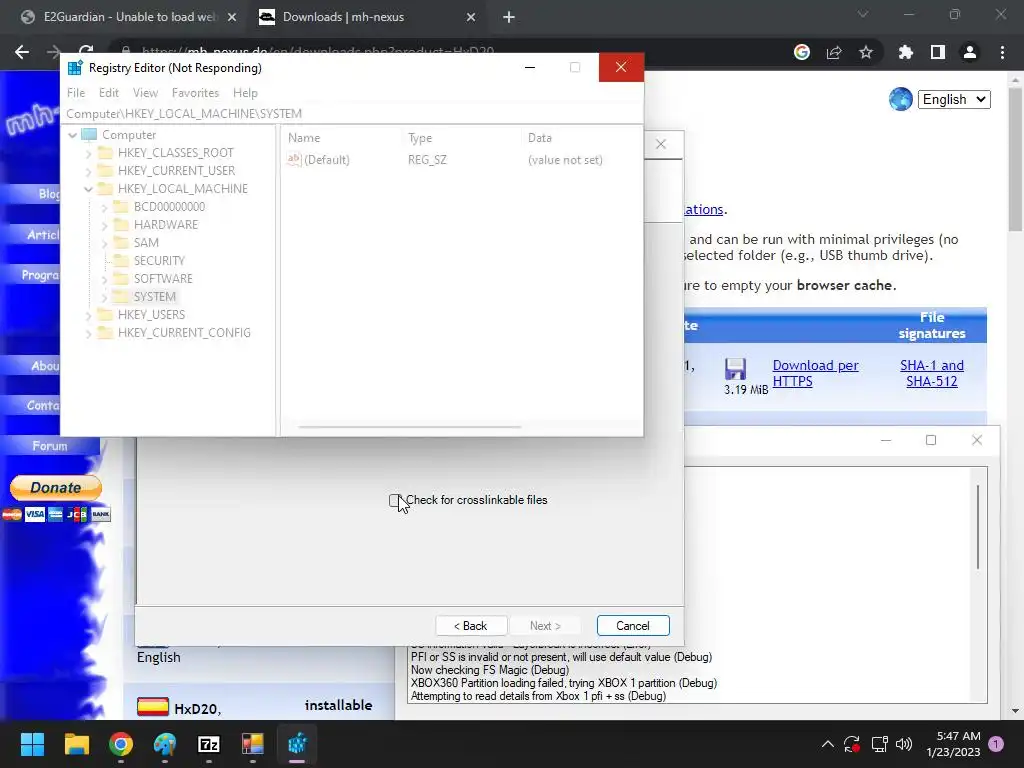Select the SYSTEM key
The width and height of the screenshot is (1024, 768).
coord(154,296)
